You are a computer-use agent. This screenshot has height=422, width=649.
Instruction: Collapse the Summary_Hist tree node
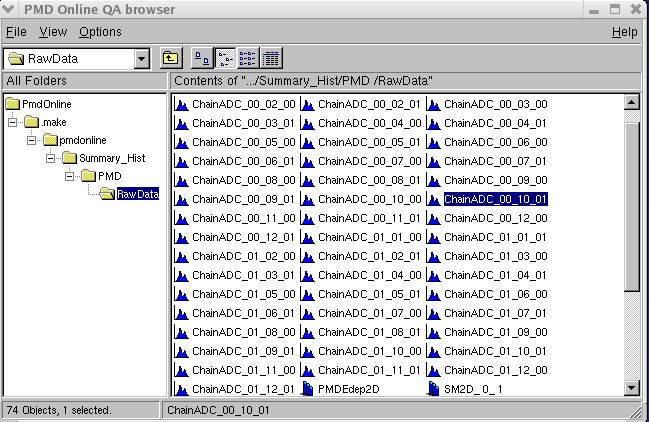(50, 158)
